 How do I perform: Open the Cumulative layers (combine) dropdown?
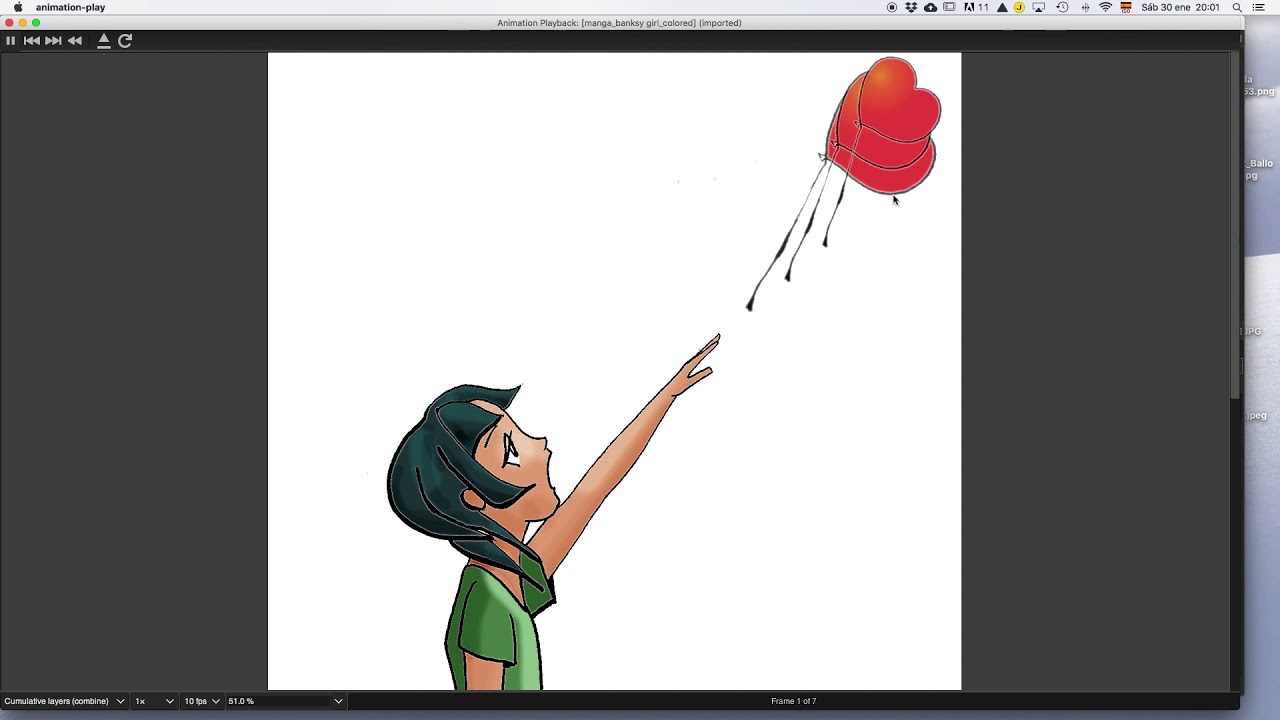[x=65, y=701]
